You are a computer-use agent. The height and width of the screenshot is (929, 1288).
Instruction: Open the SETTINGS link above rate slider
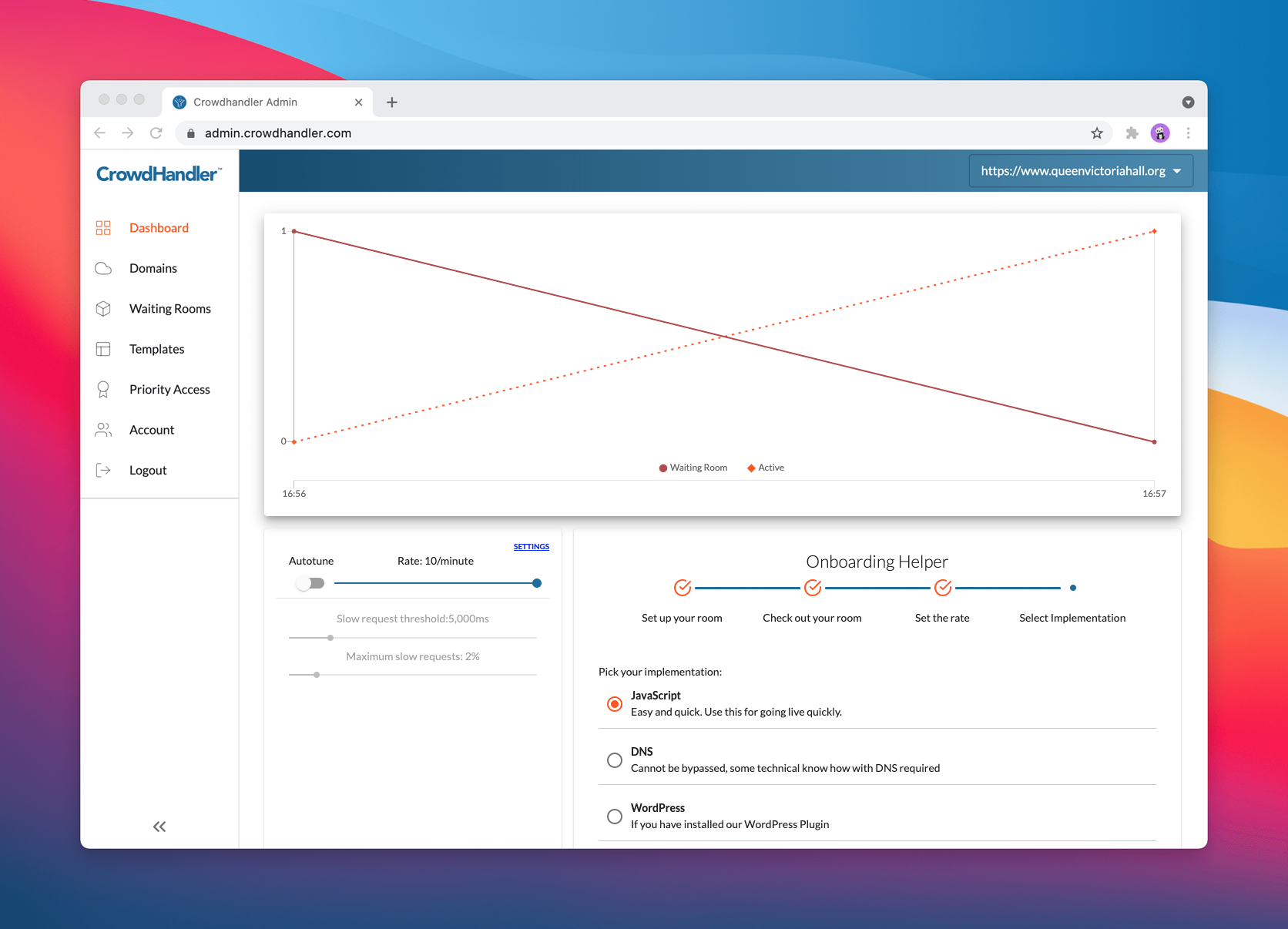coord(532,546)
